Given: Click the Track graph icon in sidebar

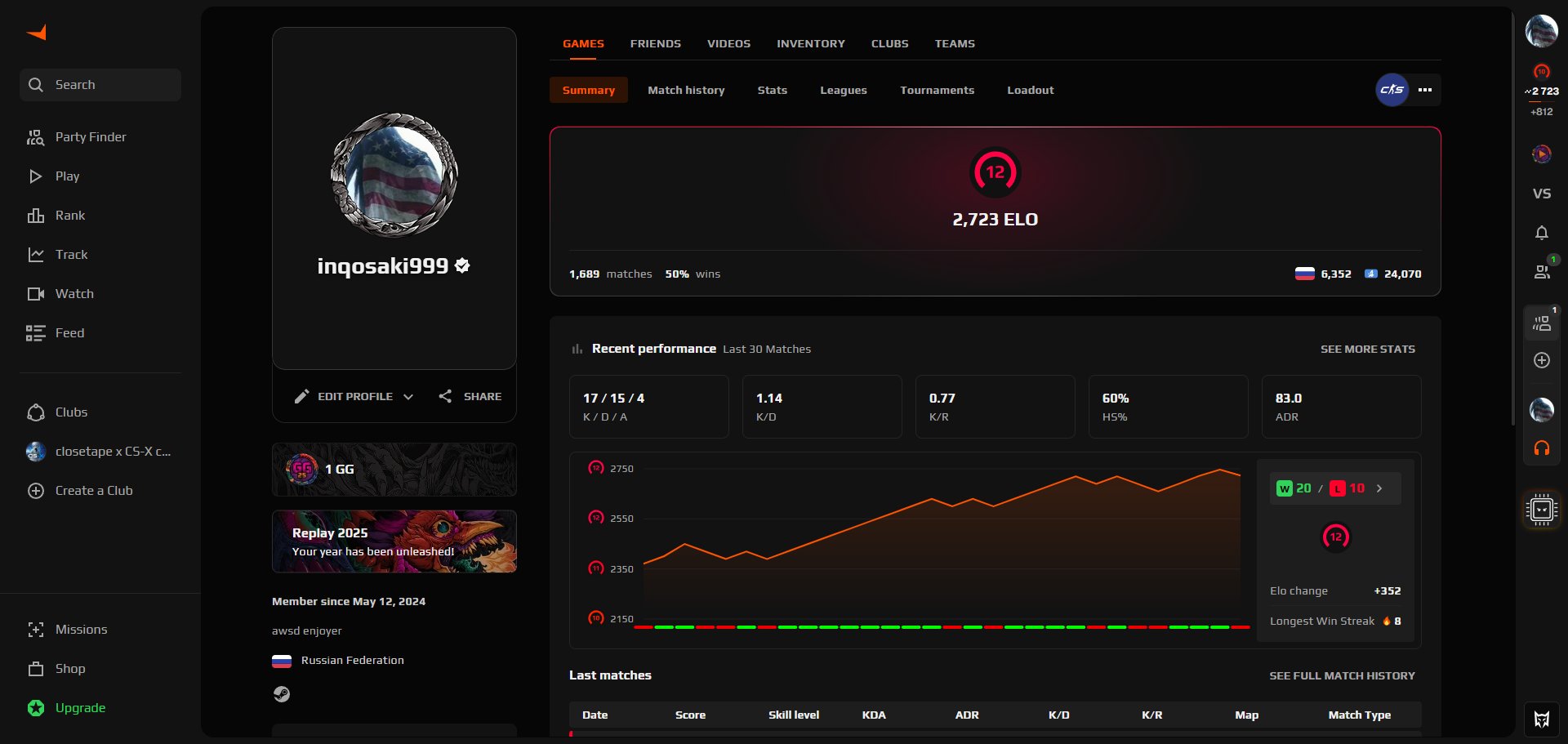Looking at the screenshot, I should pyautogui.click(x=35, y=254).
